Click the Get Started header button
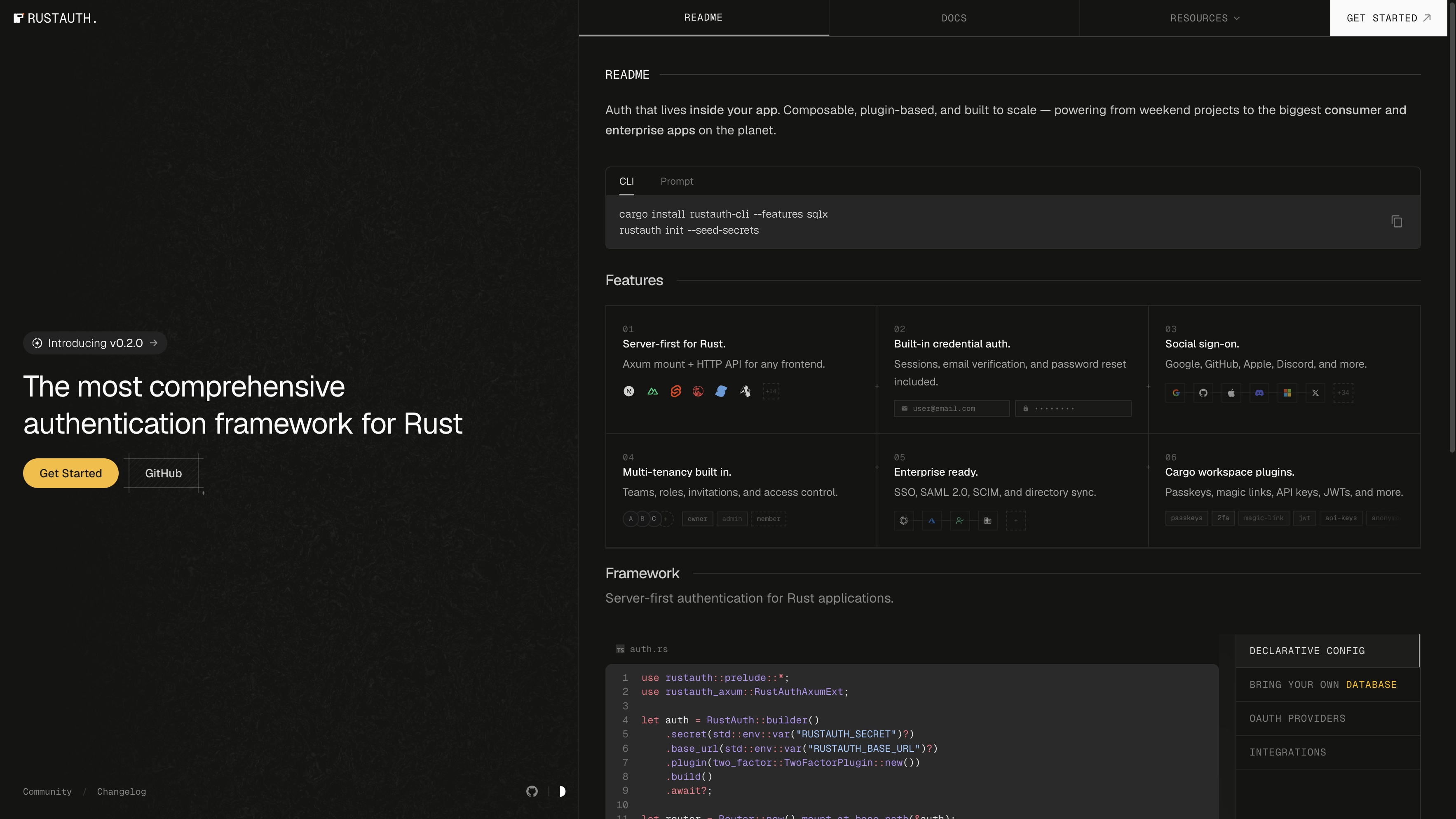 pos(1389,18)
